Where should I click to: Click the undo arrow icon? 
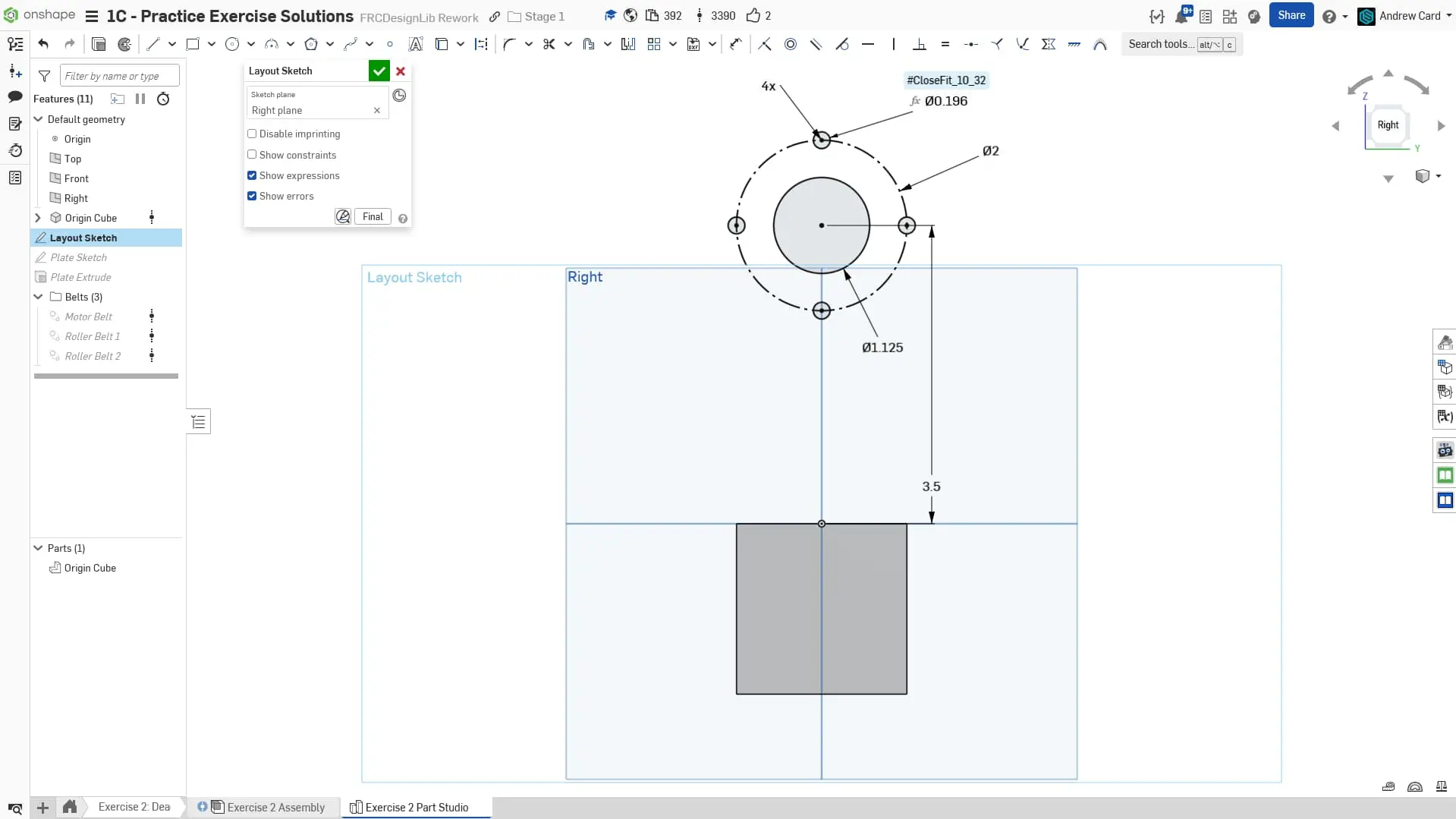click(x=43, y=44)
